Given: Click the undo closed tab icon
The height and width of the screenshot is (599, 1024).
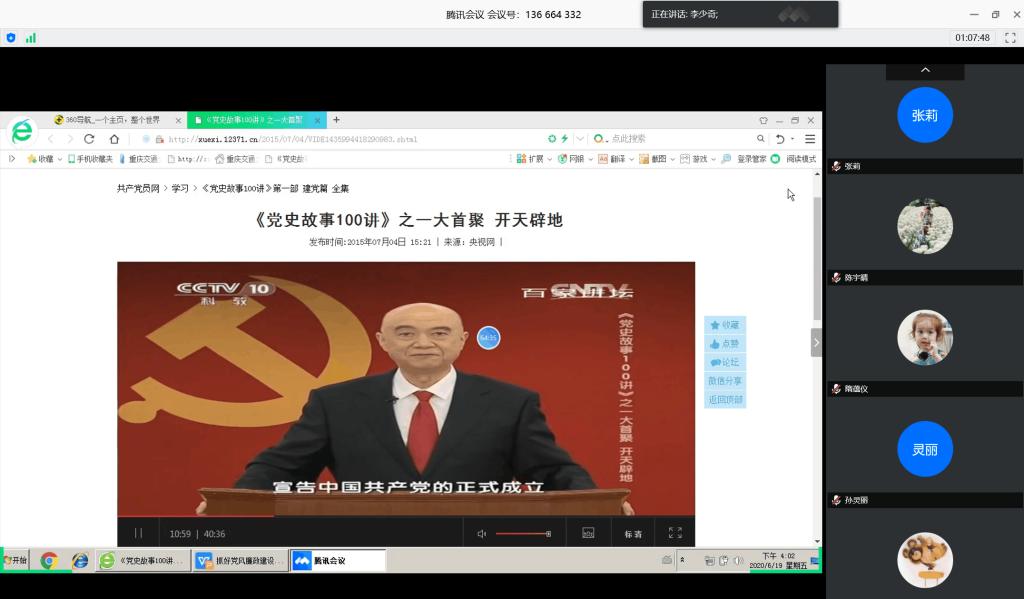Looking at the screenshot, I should 780,138.
